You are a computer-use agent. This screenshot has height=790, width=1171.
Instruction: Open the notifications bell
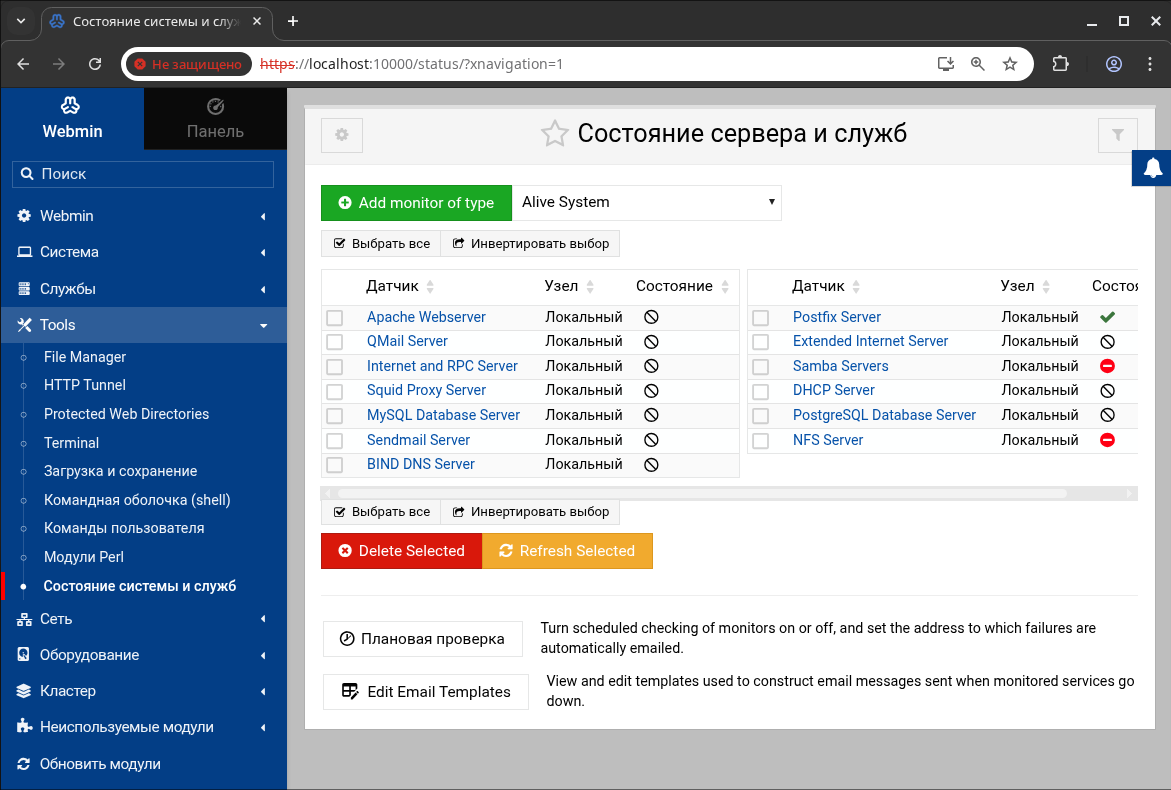pyautogui.click(x=1153, y=168)
